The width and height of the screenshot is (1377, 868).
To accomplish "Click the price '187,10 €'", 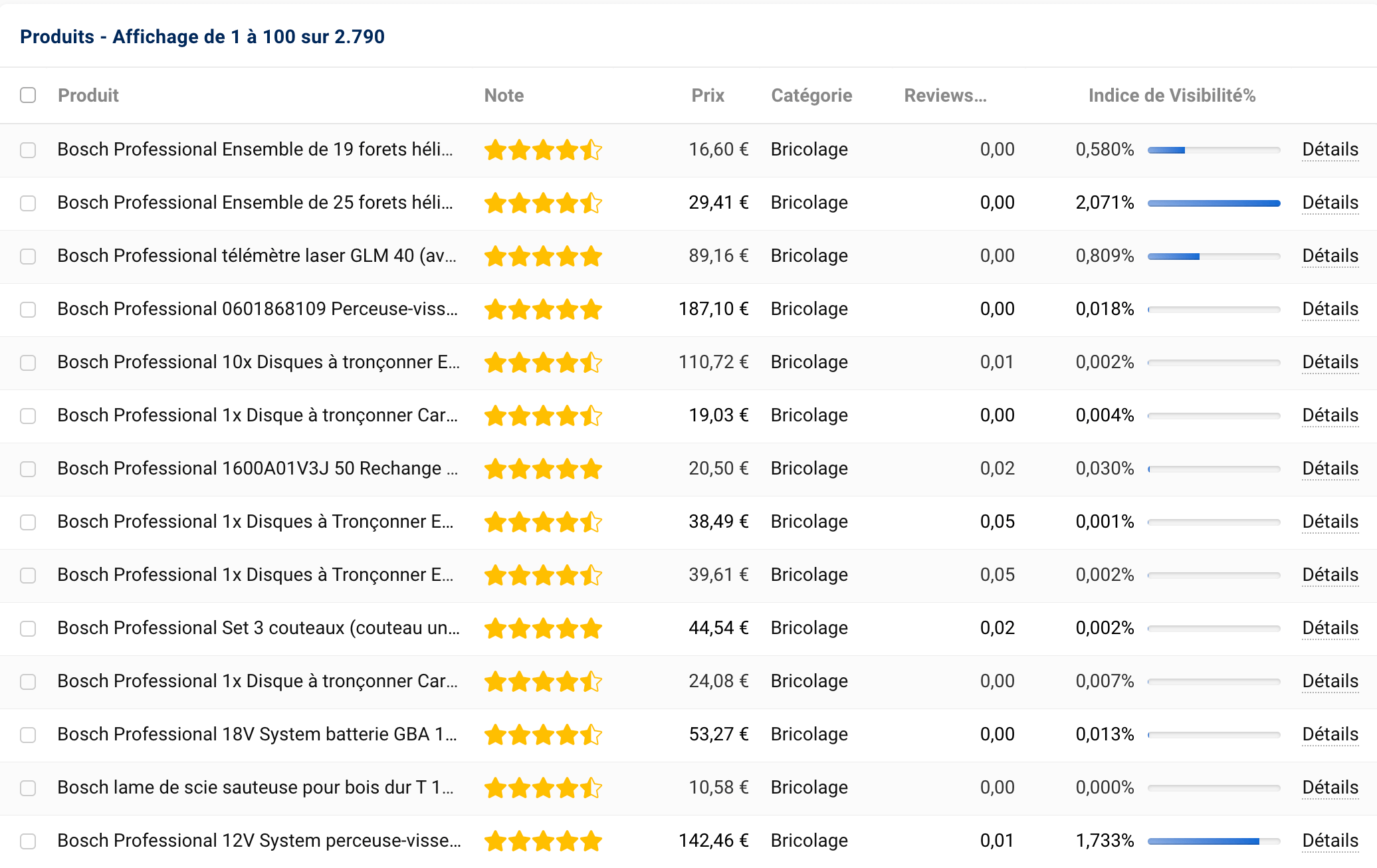I will tap(714, 309).
